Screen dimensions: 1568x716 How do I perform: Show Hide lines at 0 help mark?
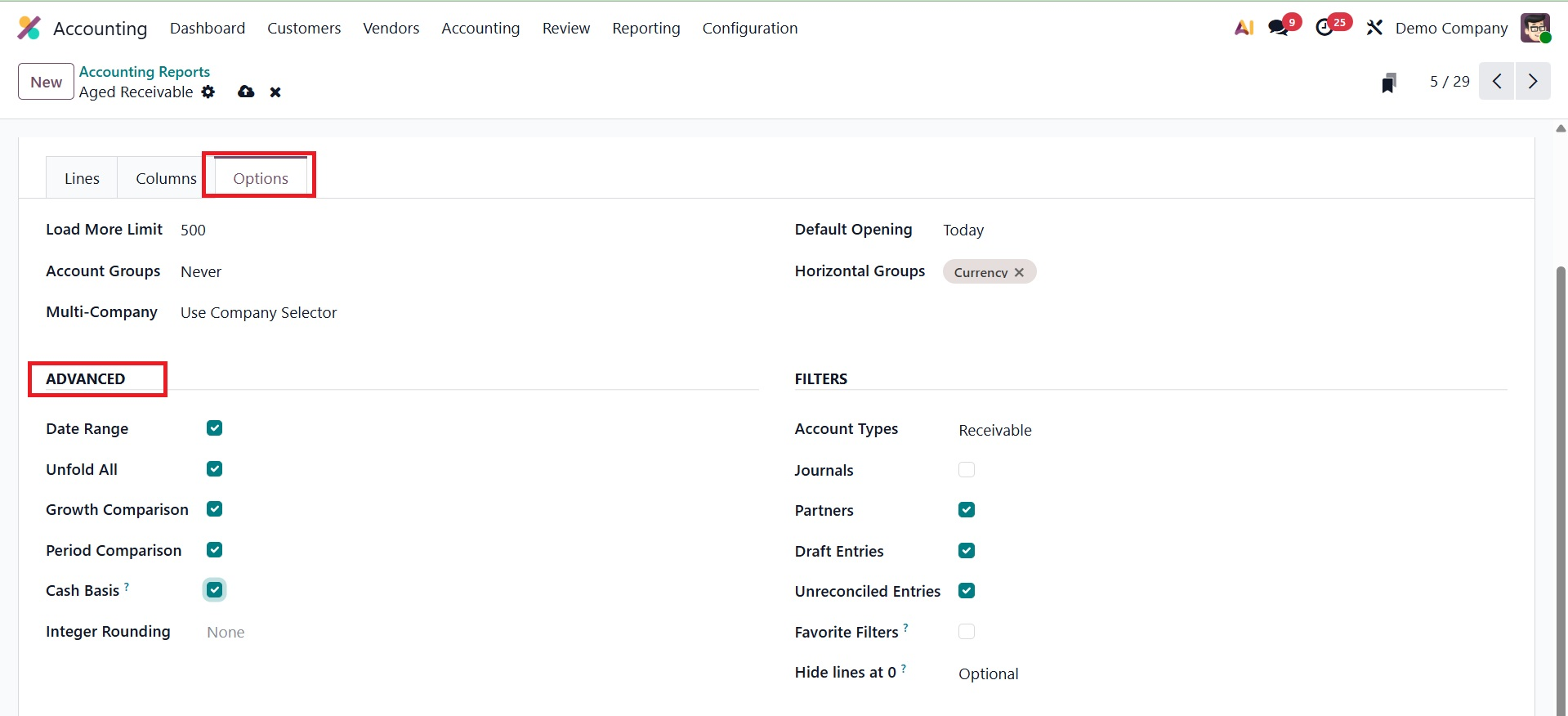904,668
